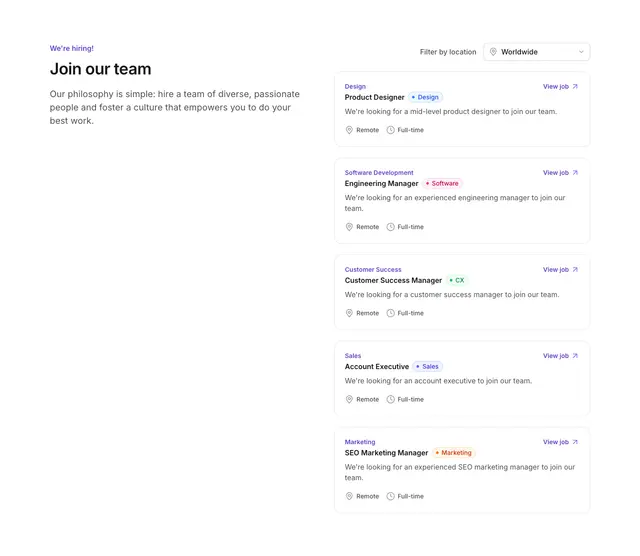This screenshot has width=640, height=556.
Task: Click the Filter by location label
Action: coord(448,52)
